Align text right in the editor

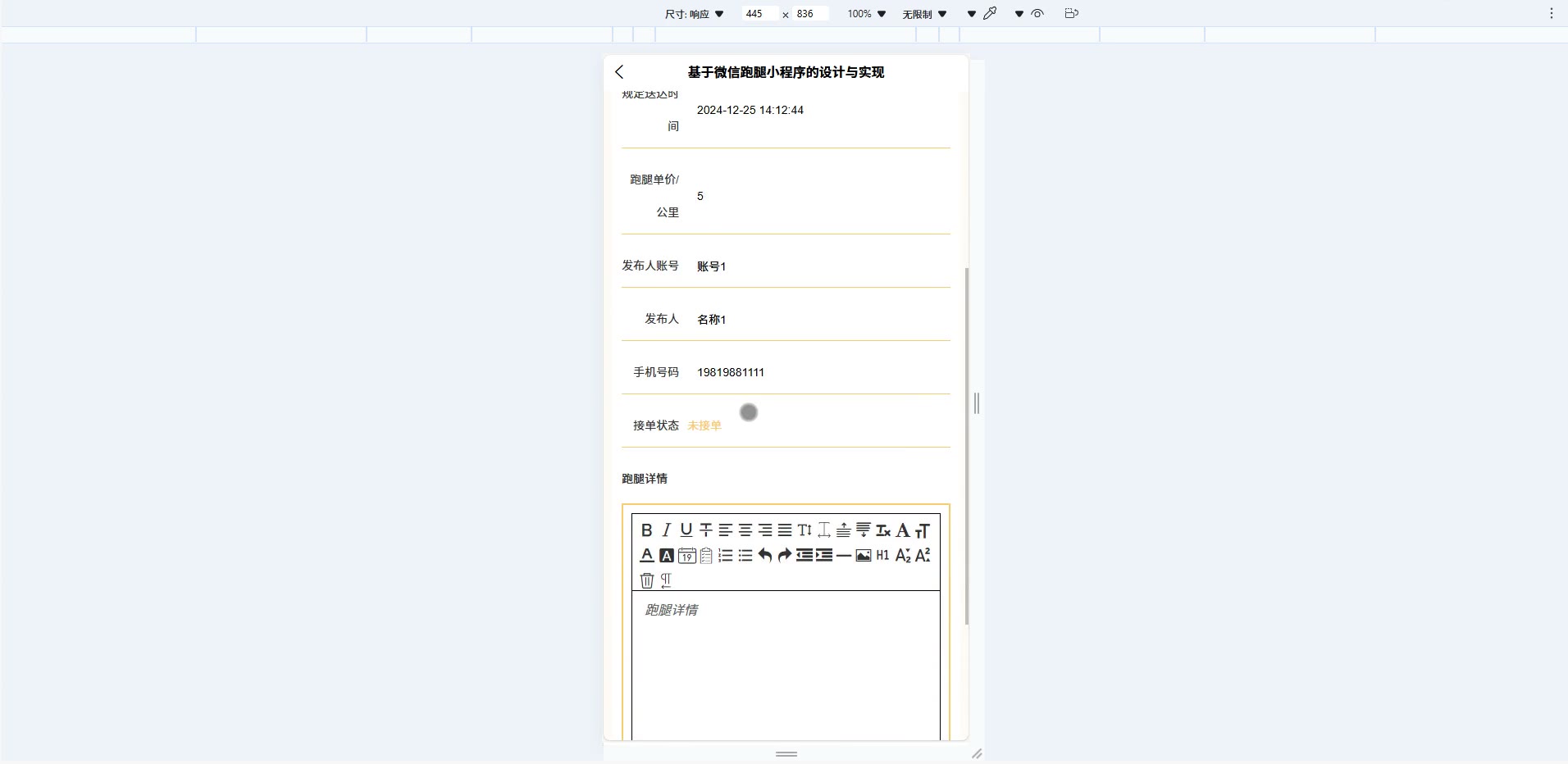[765, 530]
